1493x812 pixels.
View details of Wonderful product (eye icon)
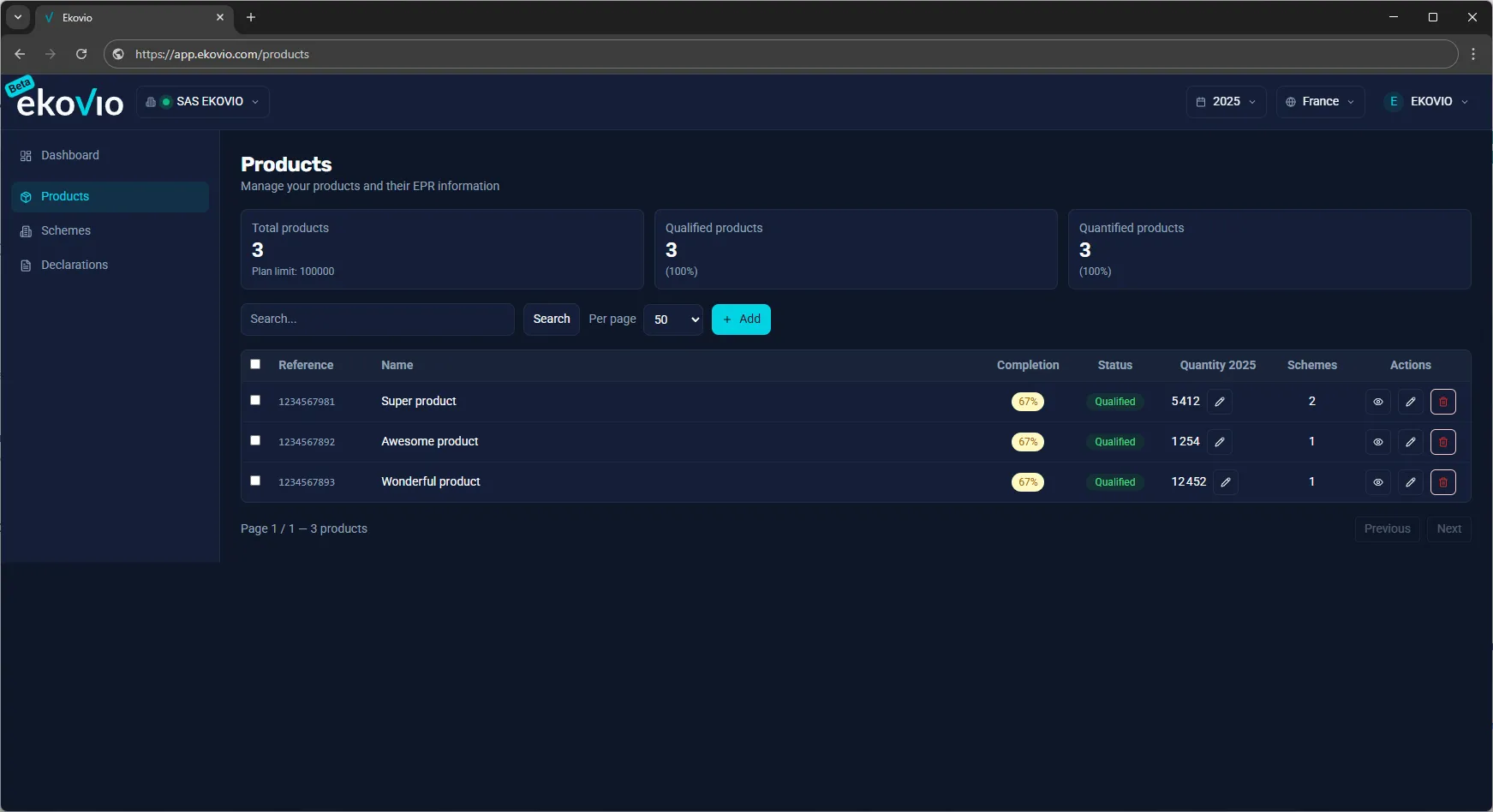pyautogui.click(x=1377, y=482)
